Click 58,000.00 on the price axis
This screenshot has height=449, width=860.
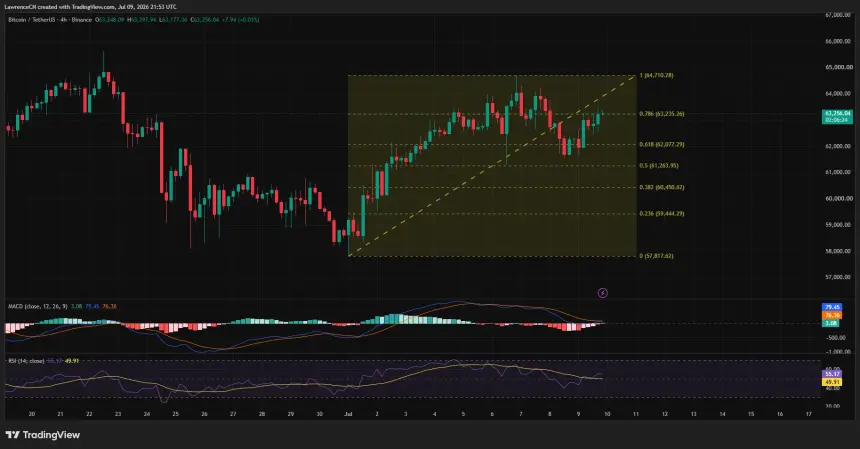click(x=839, y=251)
